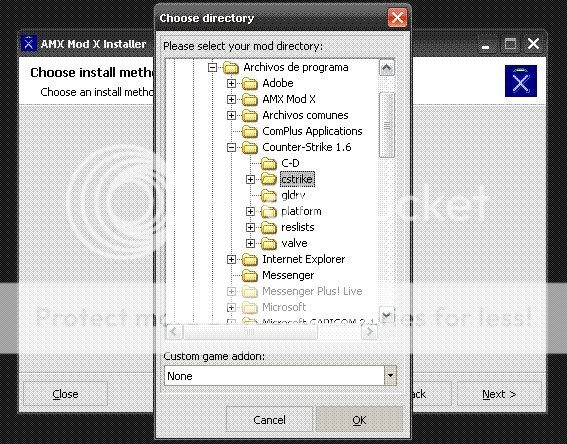The height and width of the screenshot is (444, 567).
Task: Click the Internet Explorer folder icon
Action: (x=250, y=259)
